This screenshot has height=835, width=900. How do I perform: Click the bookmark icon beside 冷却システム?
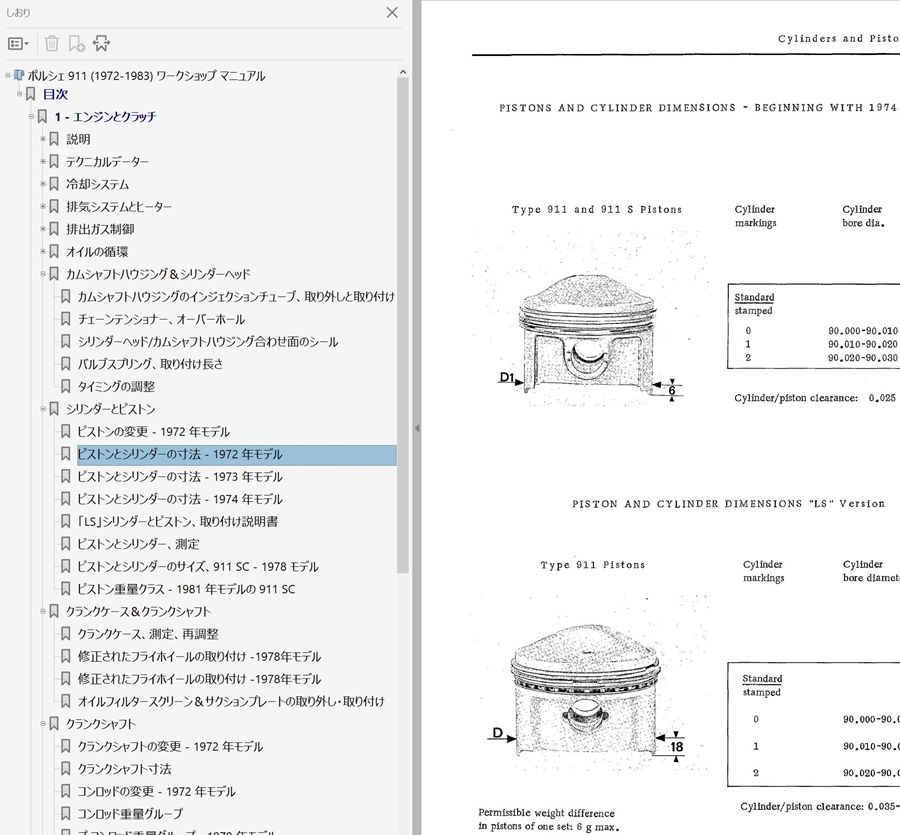point(54,184)
